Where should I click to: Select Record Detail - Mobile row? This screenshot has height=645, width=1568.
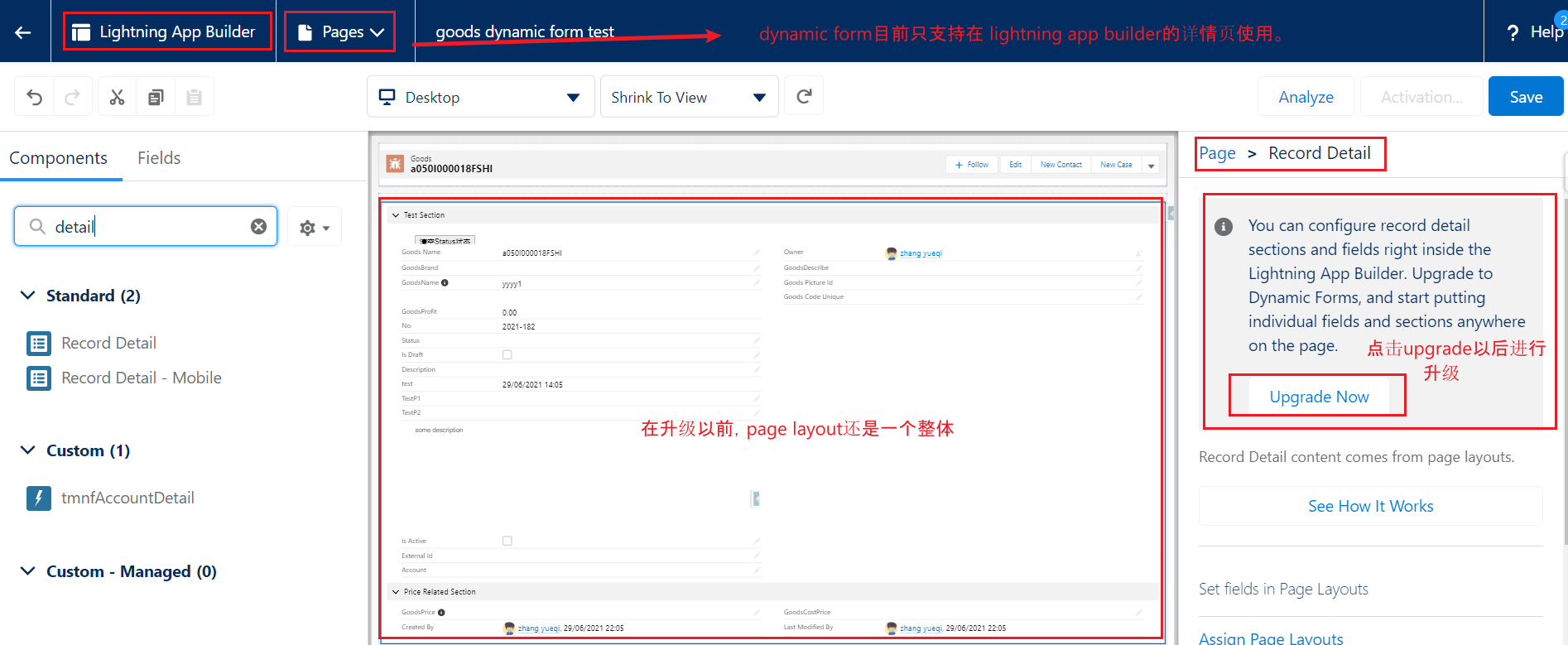click(142, 378)
